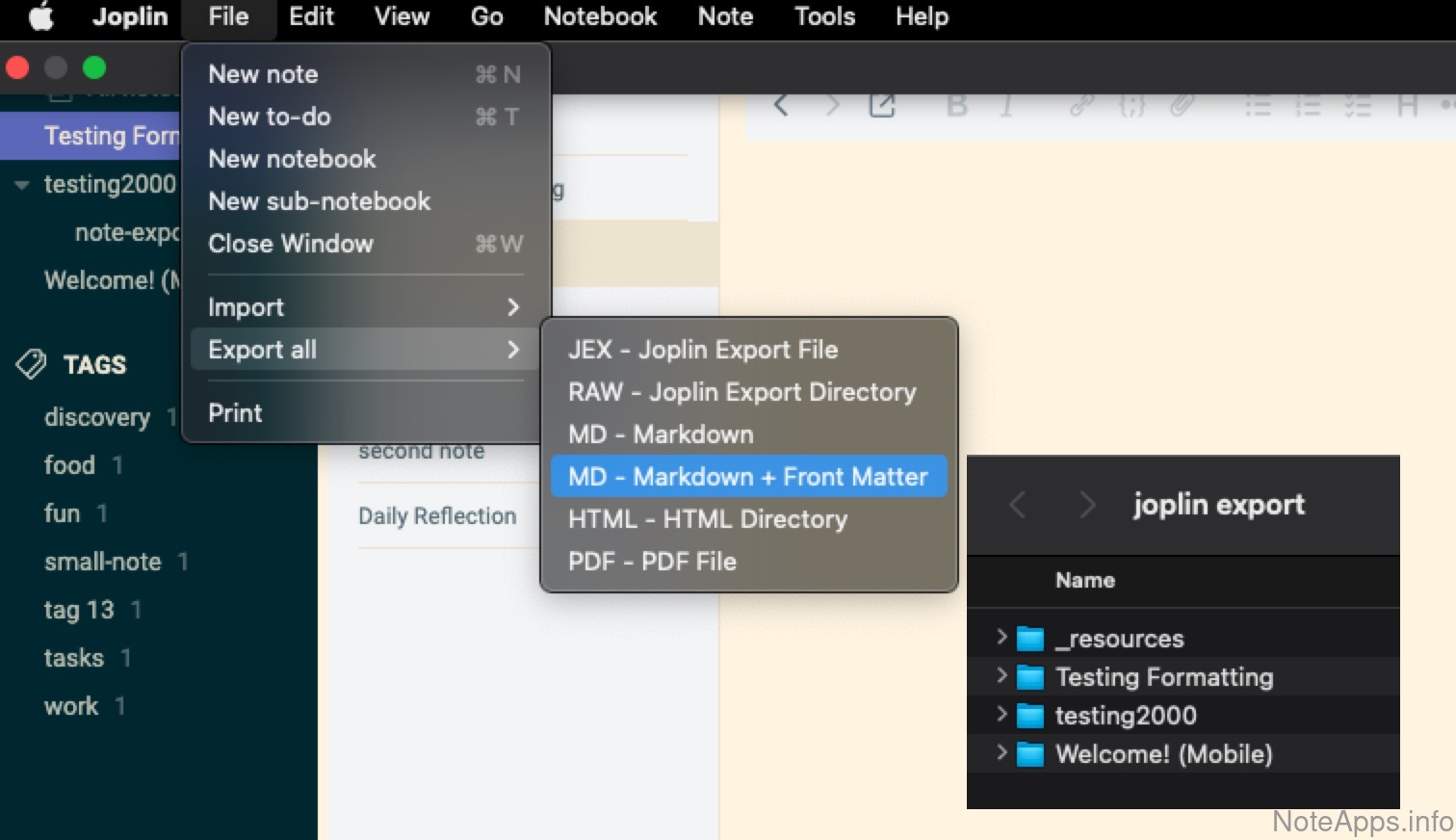Image resolution: width=1456 pixels, height=840 pixels.
Task: Select the discovery tag in sidebar
Action: coord(97,417)
